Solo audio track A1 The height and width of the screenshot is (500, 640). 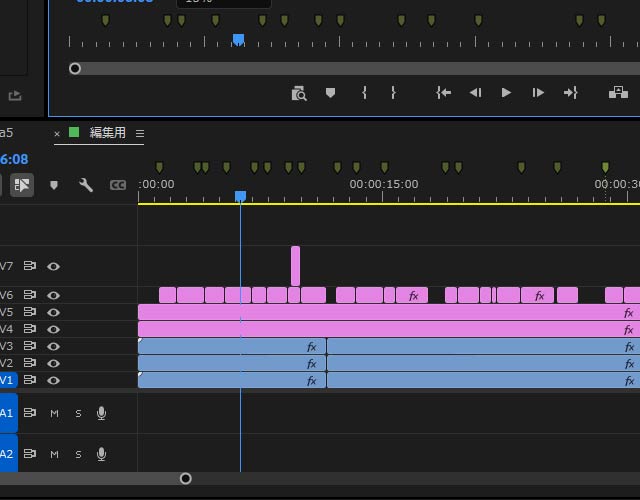[x=78, y=413]
